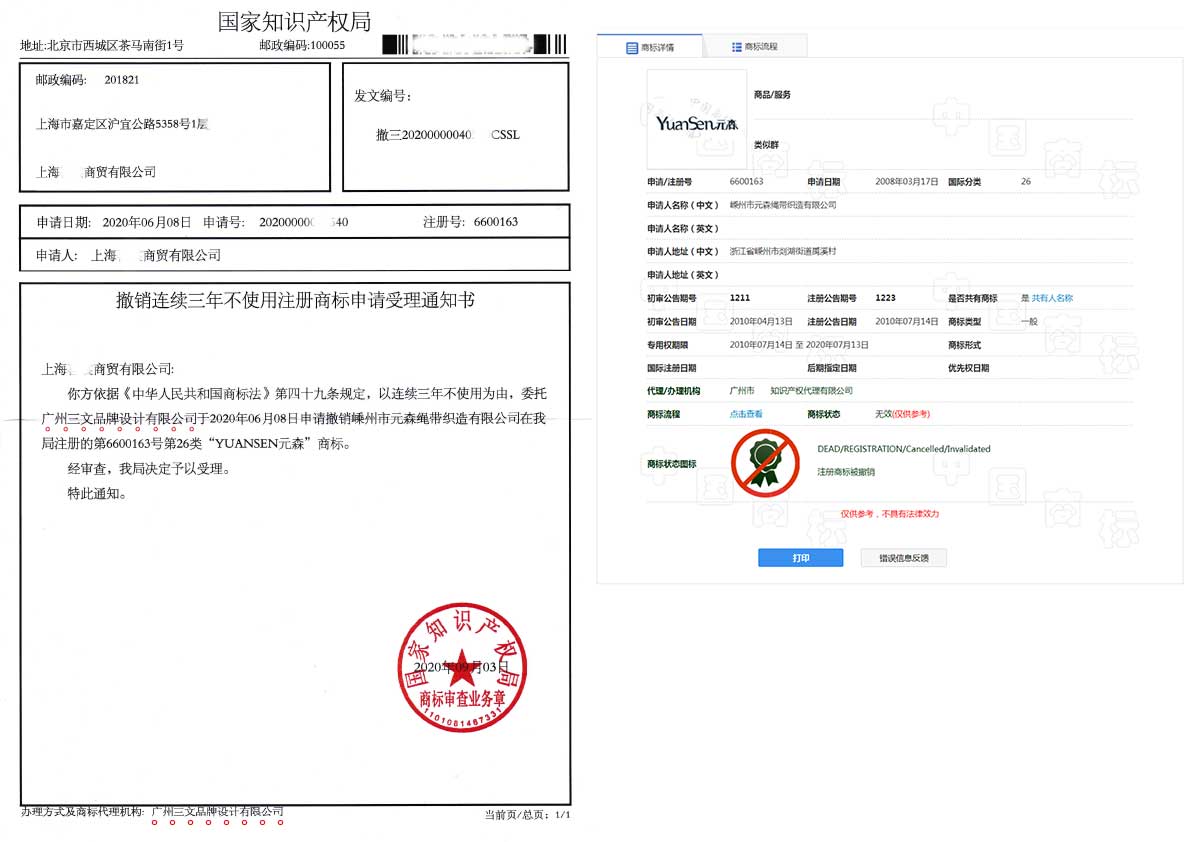1200x842 pixels.
Task: Click the 特此通知 line
Action: coord(97,493)
